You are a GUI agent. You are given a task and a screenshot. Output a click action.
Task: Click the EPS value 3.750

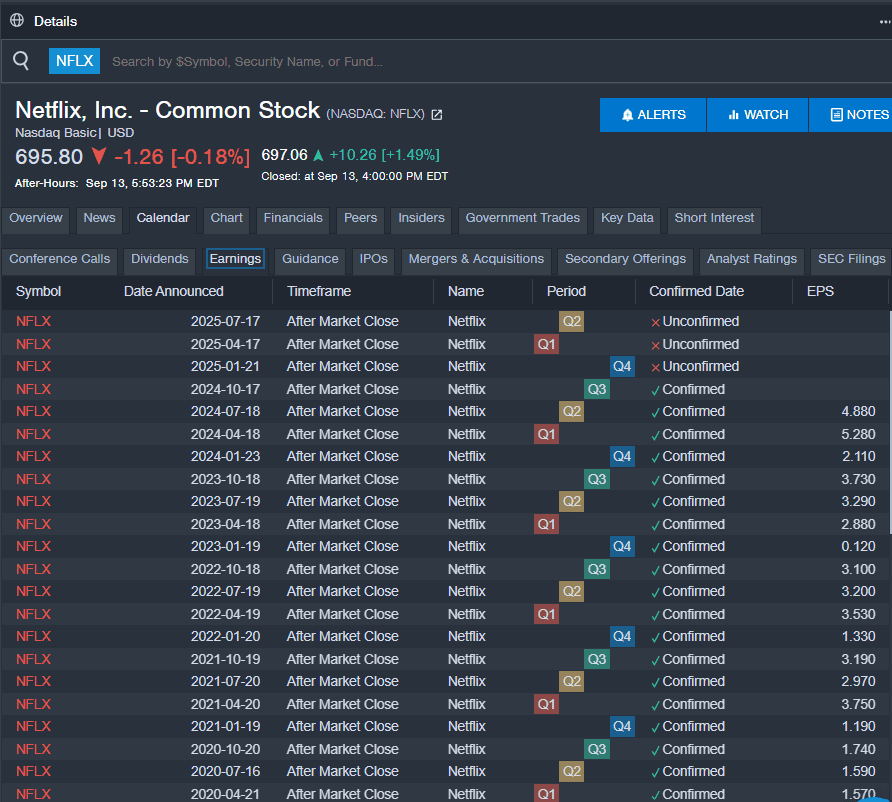(x=858, y=704)
